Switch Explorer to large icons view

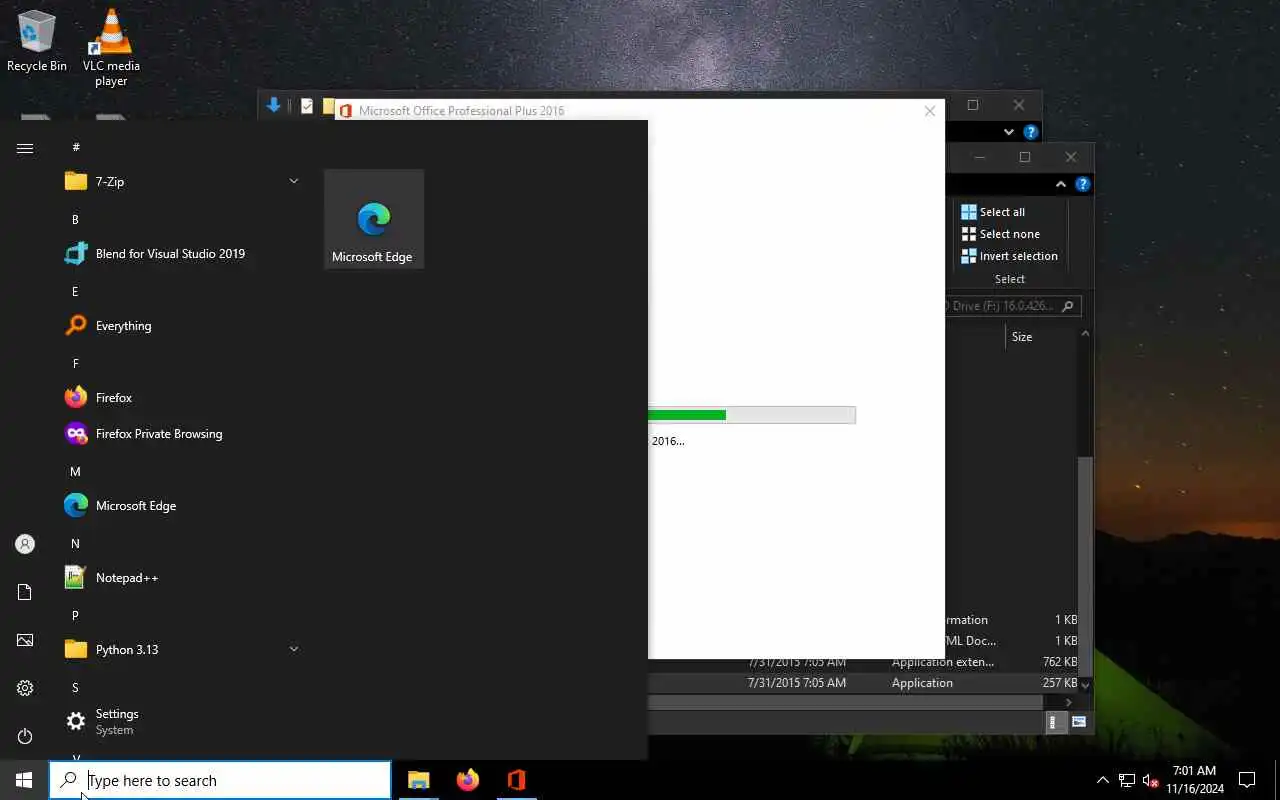click(x=1079, y=721)
